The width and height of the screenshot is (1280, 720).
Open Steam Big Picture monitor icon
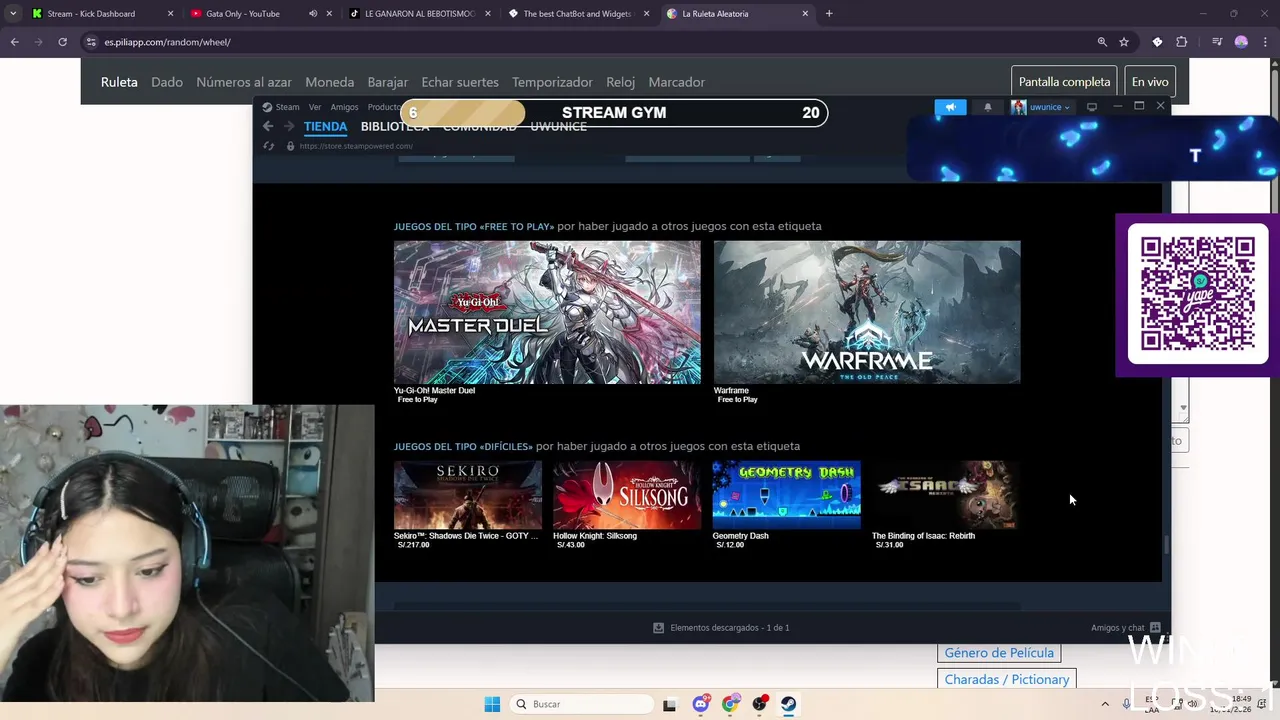[x=1092, y=107]
